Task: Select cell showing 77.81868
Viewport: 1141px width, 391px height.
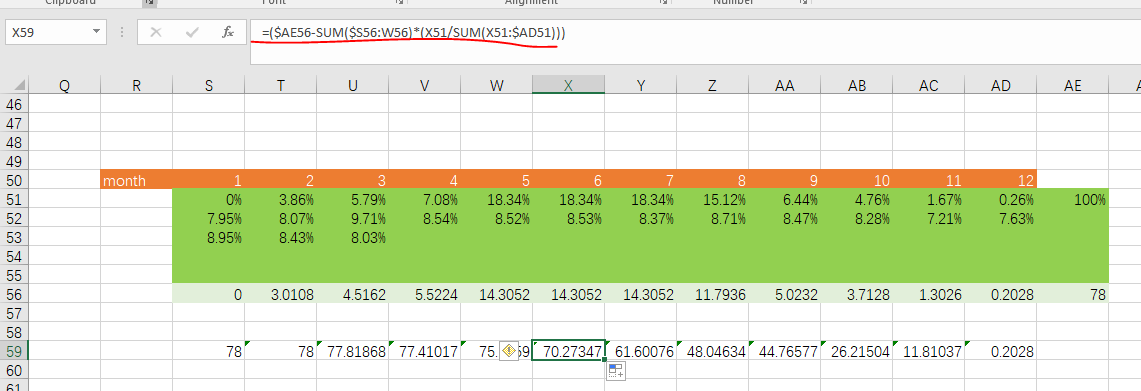Action: (x=353, y=351)
